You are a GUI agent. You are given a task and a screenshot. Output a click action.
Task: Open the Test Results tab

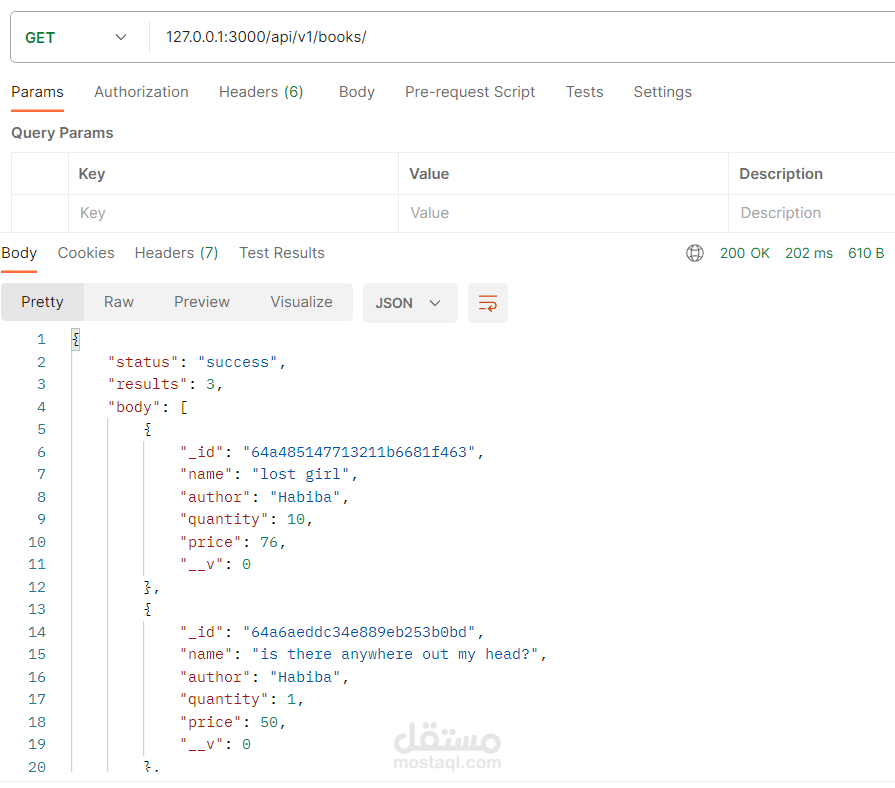[x=282, y=253]
